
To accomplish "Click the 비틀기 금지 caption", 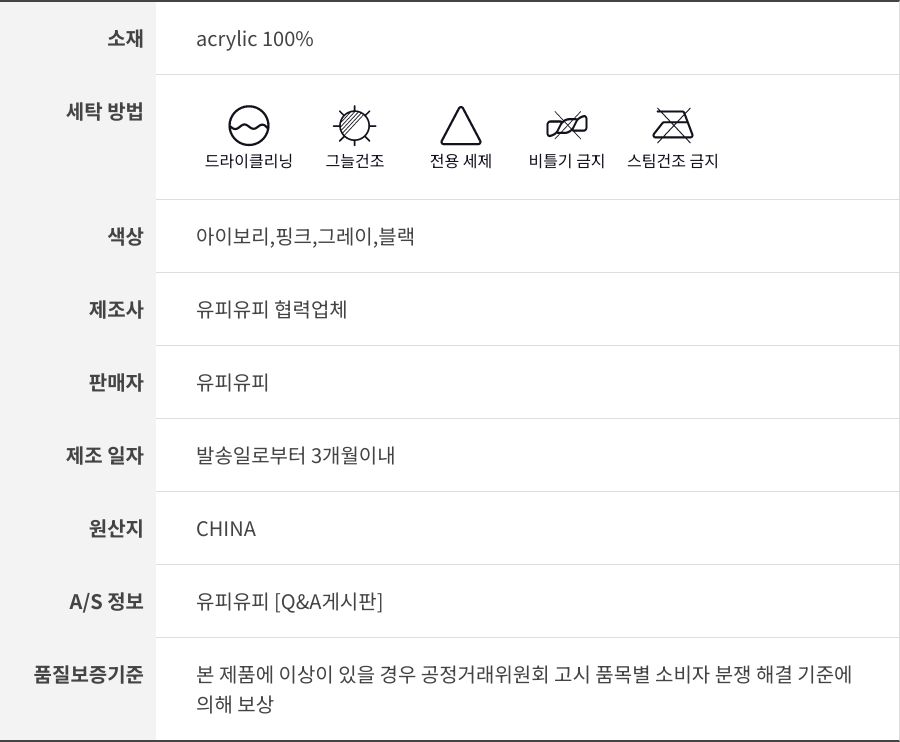I will 567,161.
